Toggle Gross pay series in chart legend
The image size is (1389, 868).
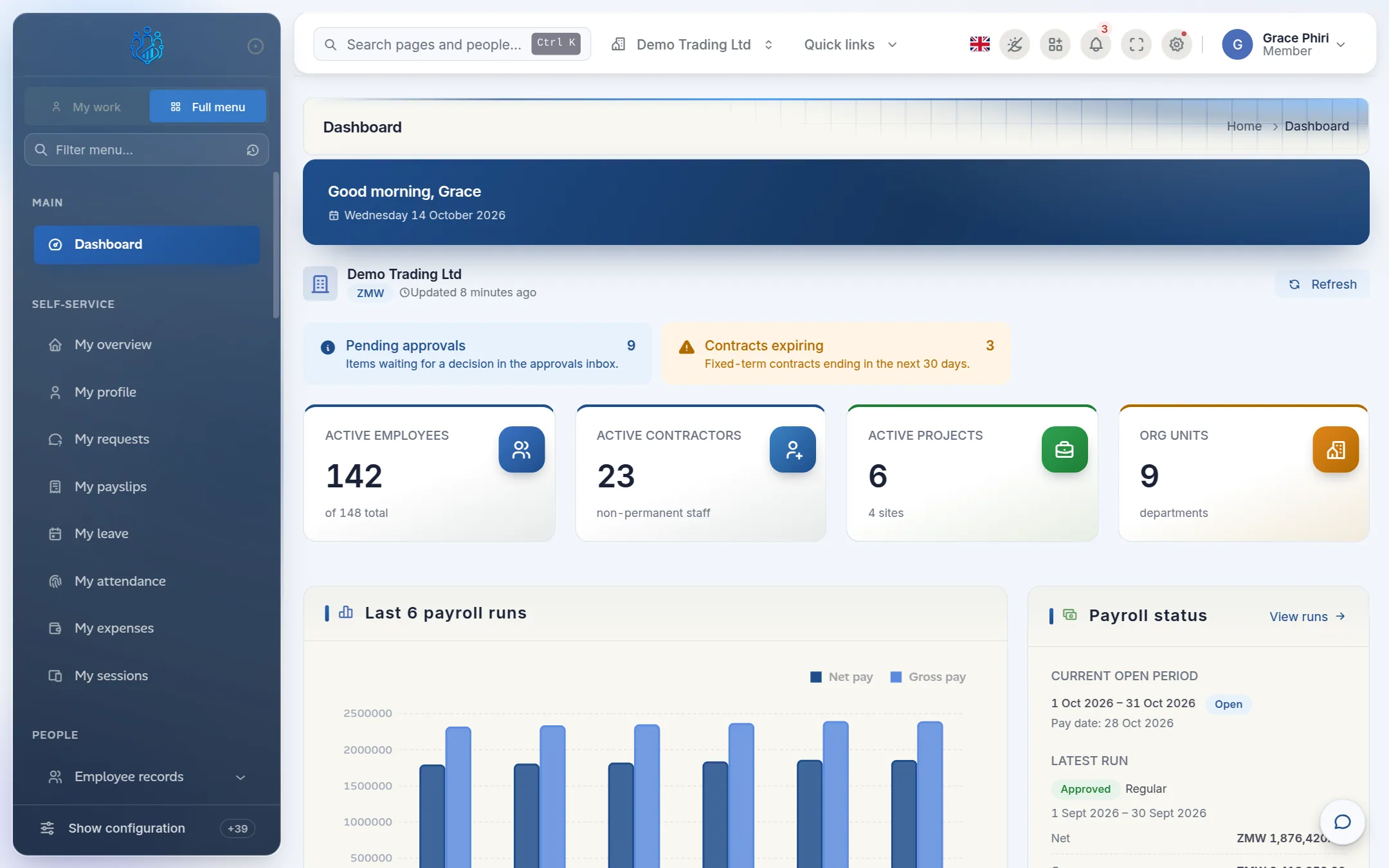tap(928, 677)
